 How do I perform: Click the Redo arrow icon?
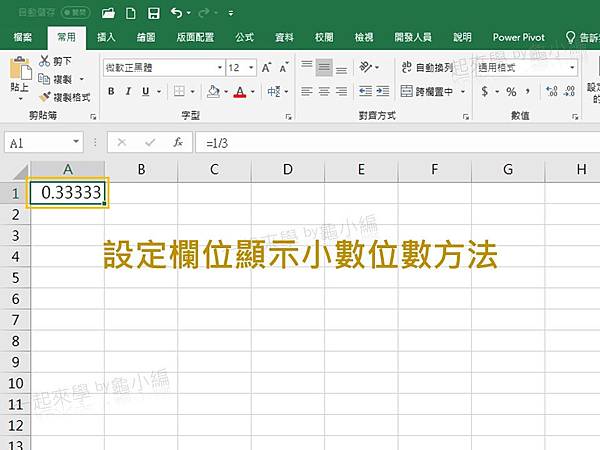click(204, 13)
